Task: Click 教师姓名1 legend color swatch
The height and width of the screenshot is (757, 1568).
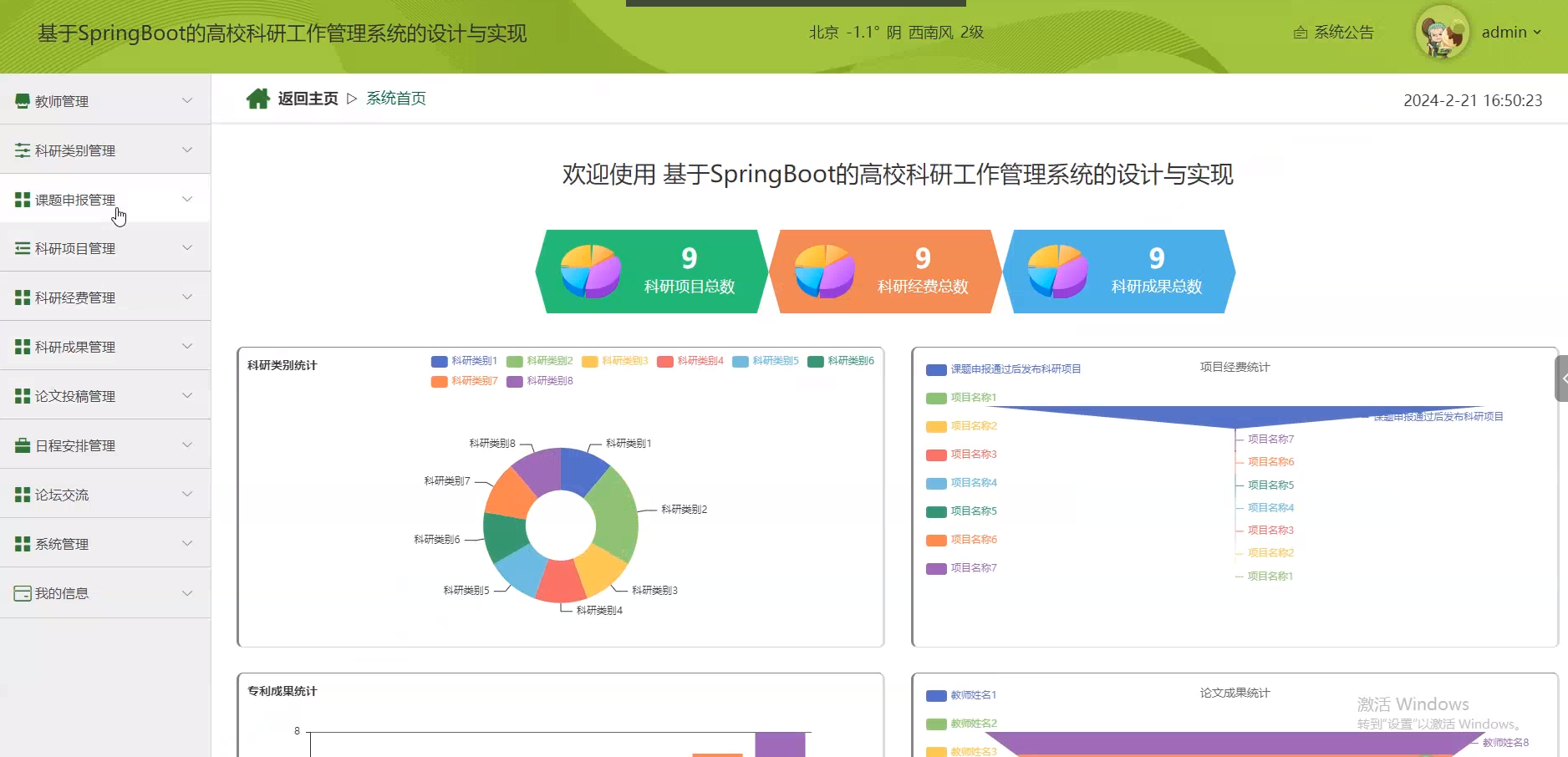Action: [x=936, y=695]
